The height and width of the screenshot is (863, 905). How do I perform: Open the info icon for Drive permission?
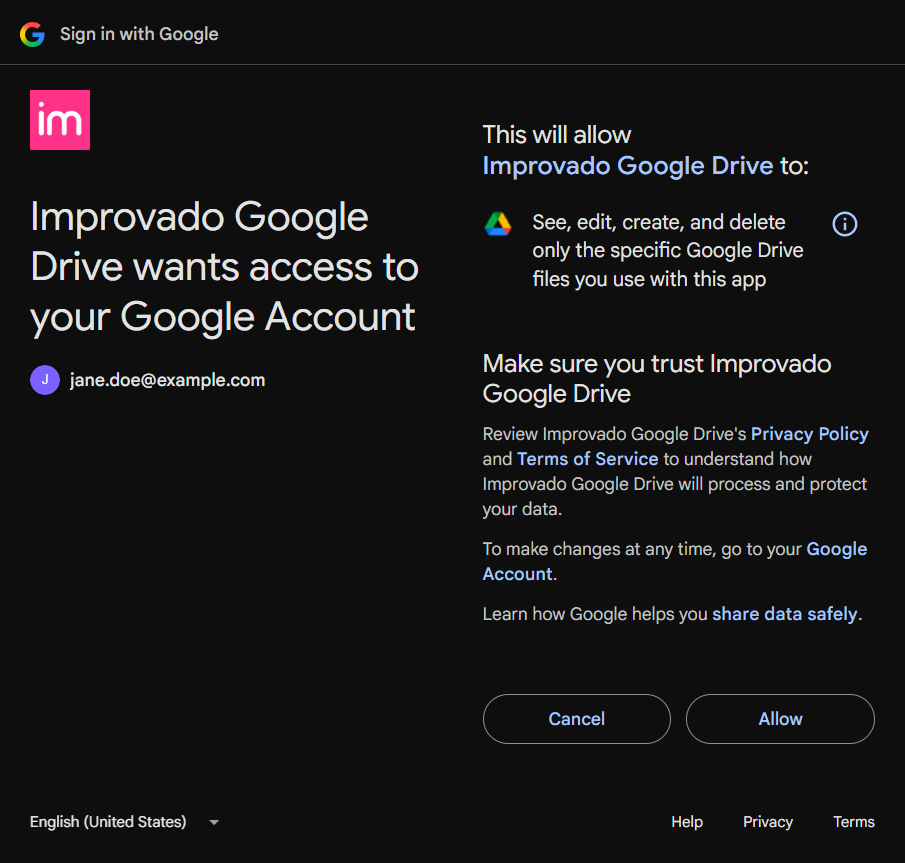point(844,224)
